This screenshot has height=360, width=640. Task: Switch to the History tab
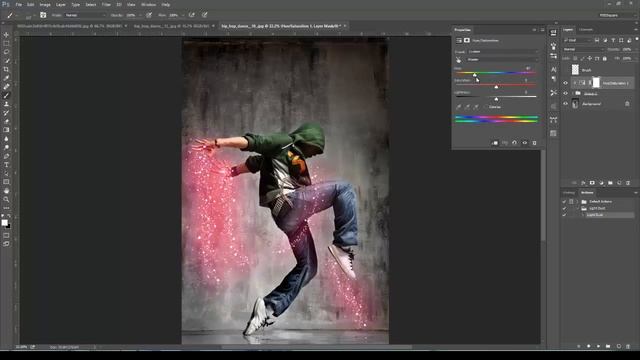pos(569,193)
